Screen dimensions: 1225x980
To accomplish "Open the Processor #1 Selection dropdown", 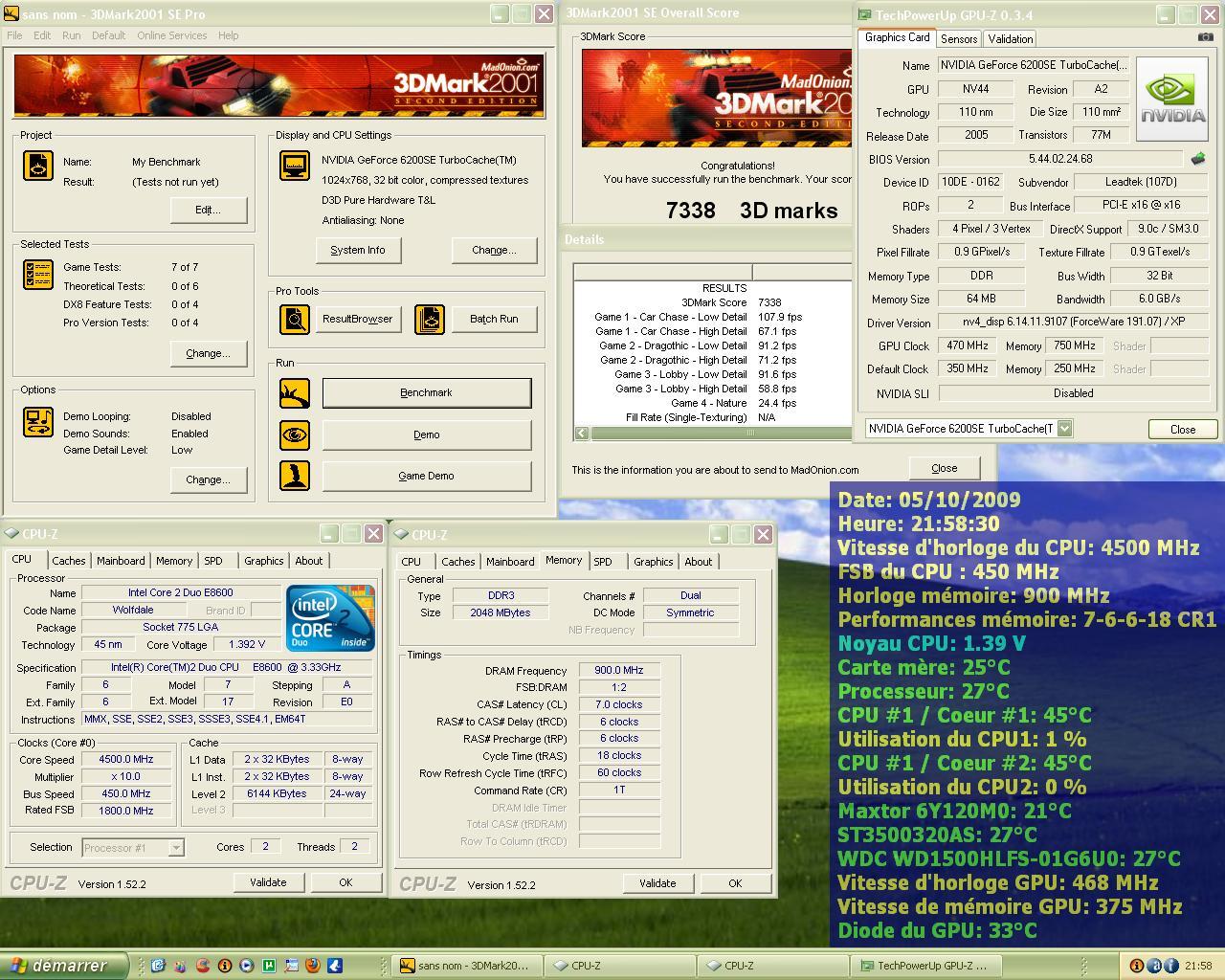I will [x=175, y=847].
